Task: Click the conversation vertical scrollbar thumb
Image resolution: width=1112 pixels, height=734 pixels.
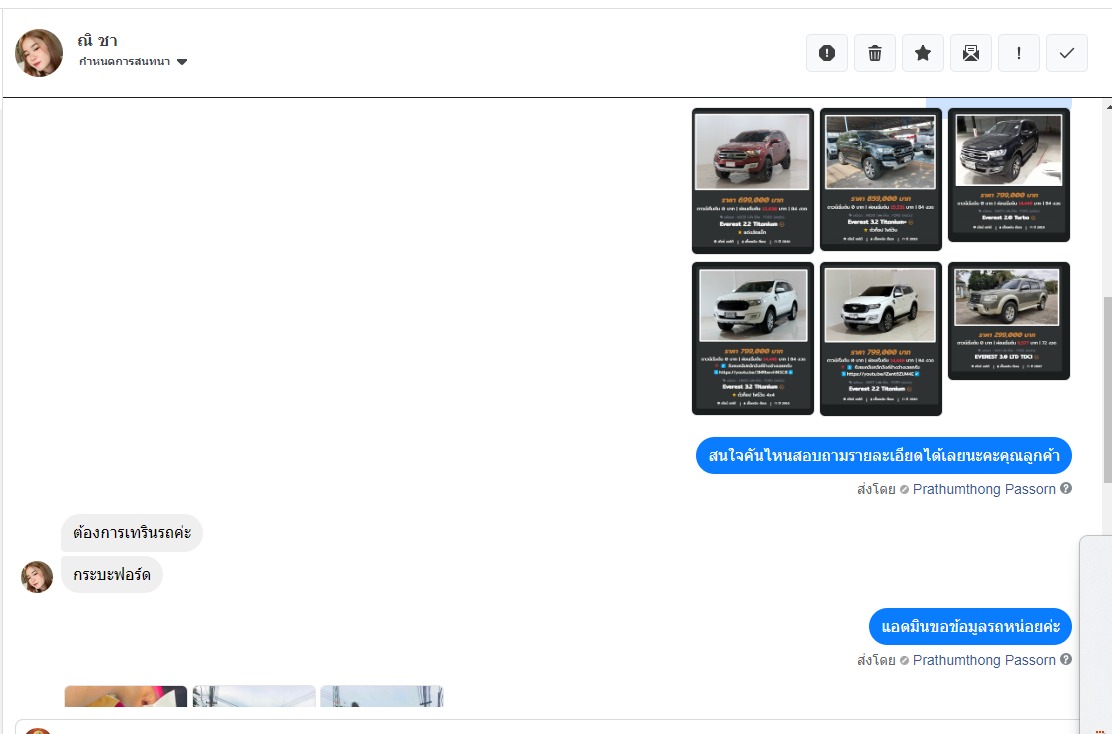Action: pos(1107,390)
